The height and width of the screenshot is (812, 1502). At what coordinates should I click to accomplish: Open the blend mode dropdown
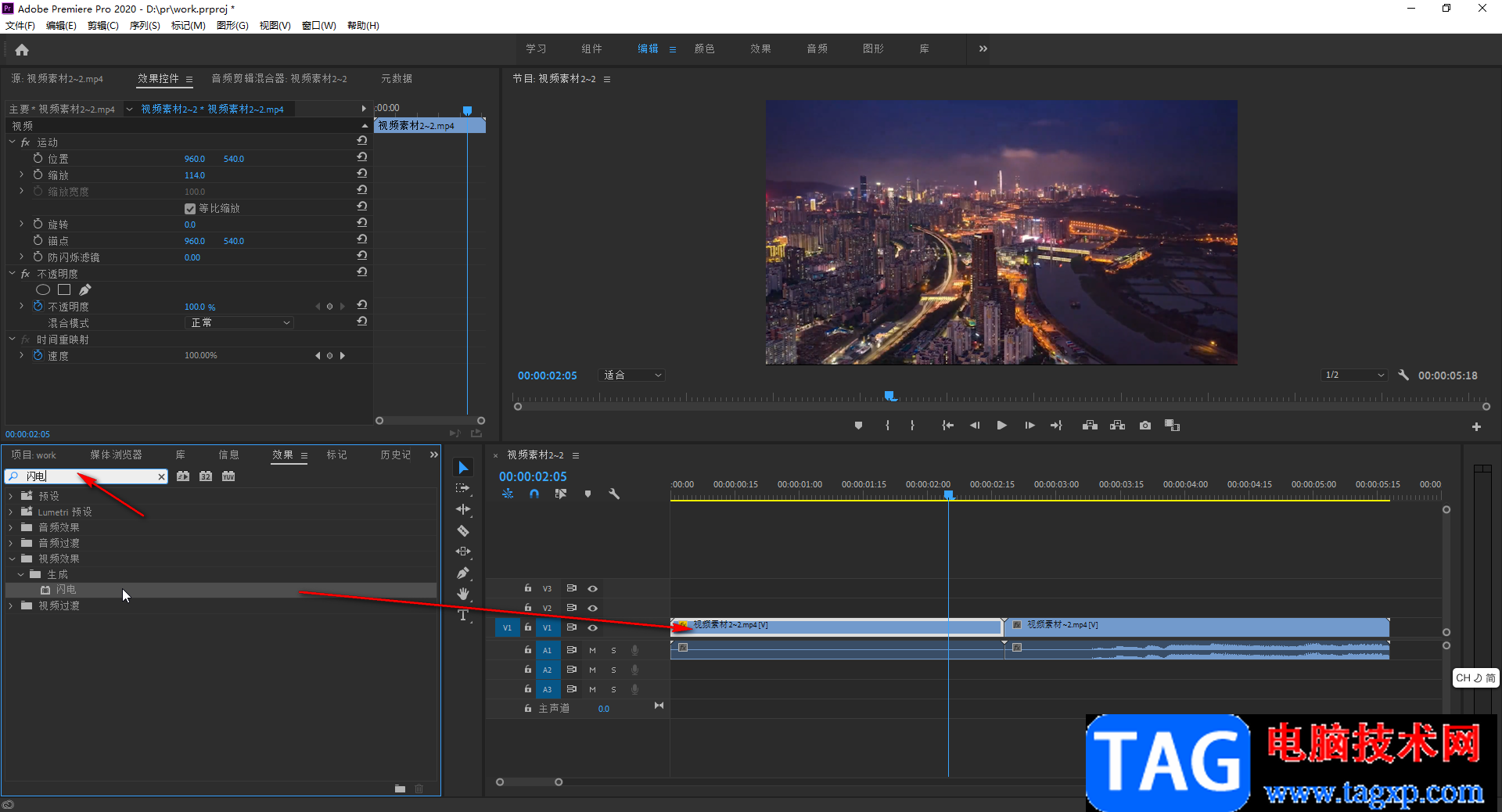[240, 323]
